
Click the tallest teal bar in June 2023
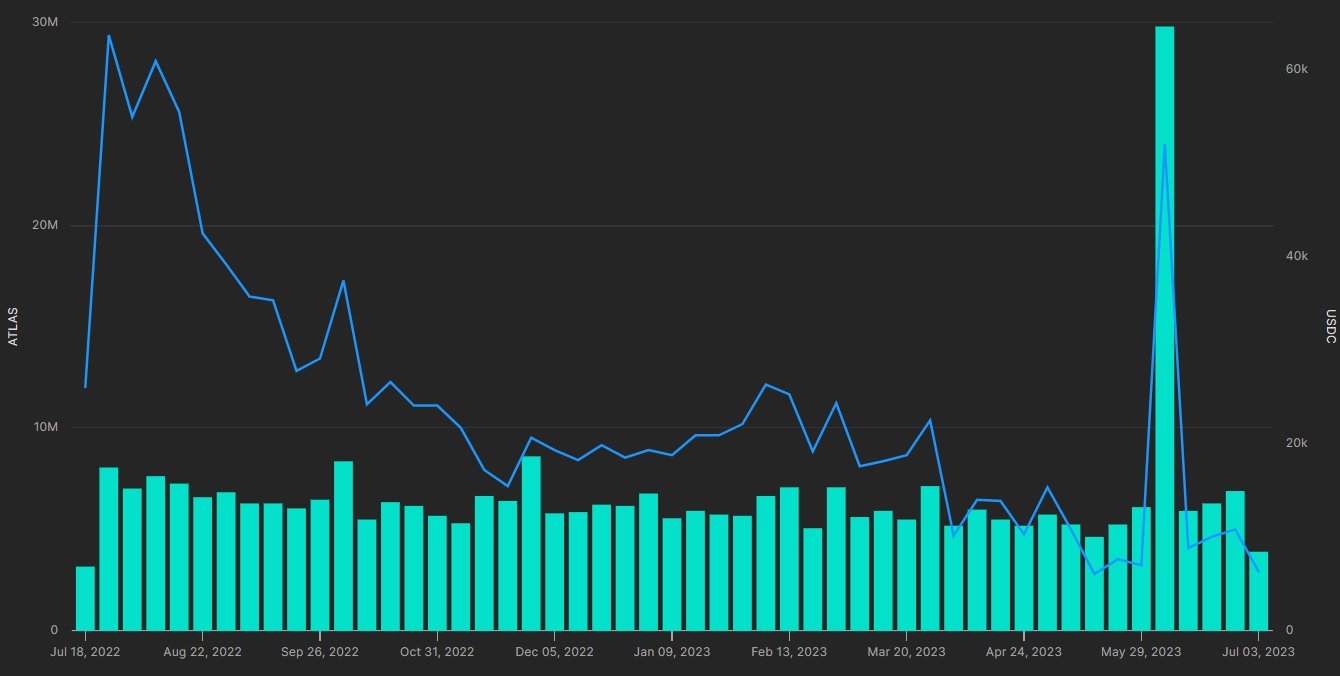(1164, 330)
